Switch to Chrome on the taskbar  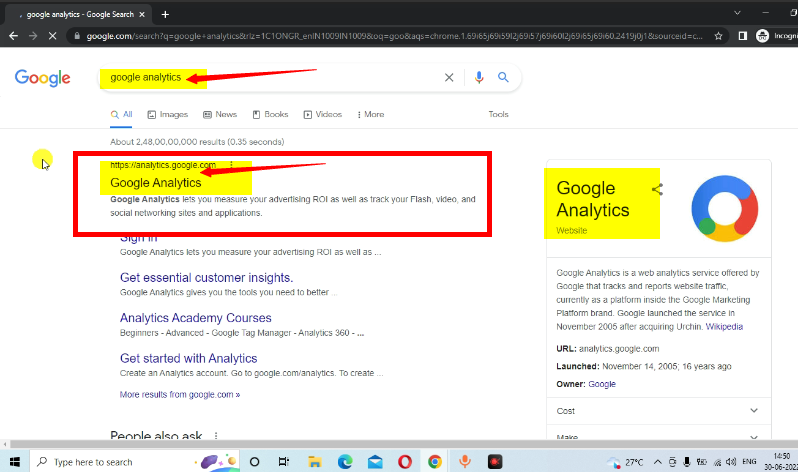[x=435, y=462]
